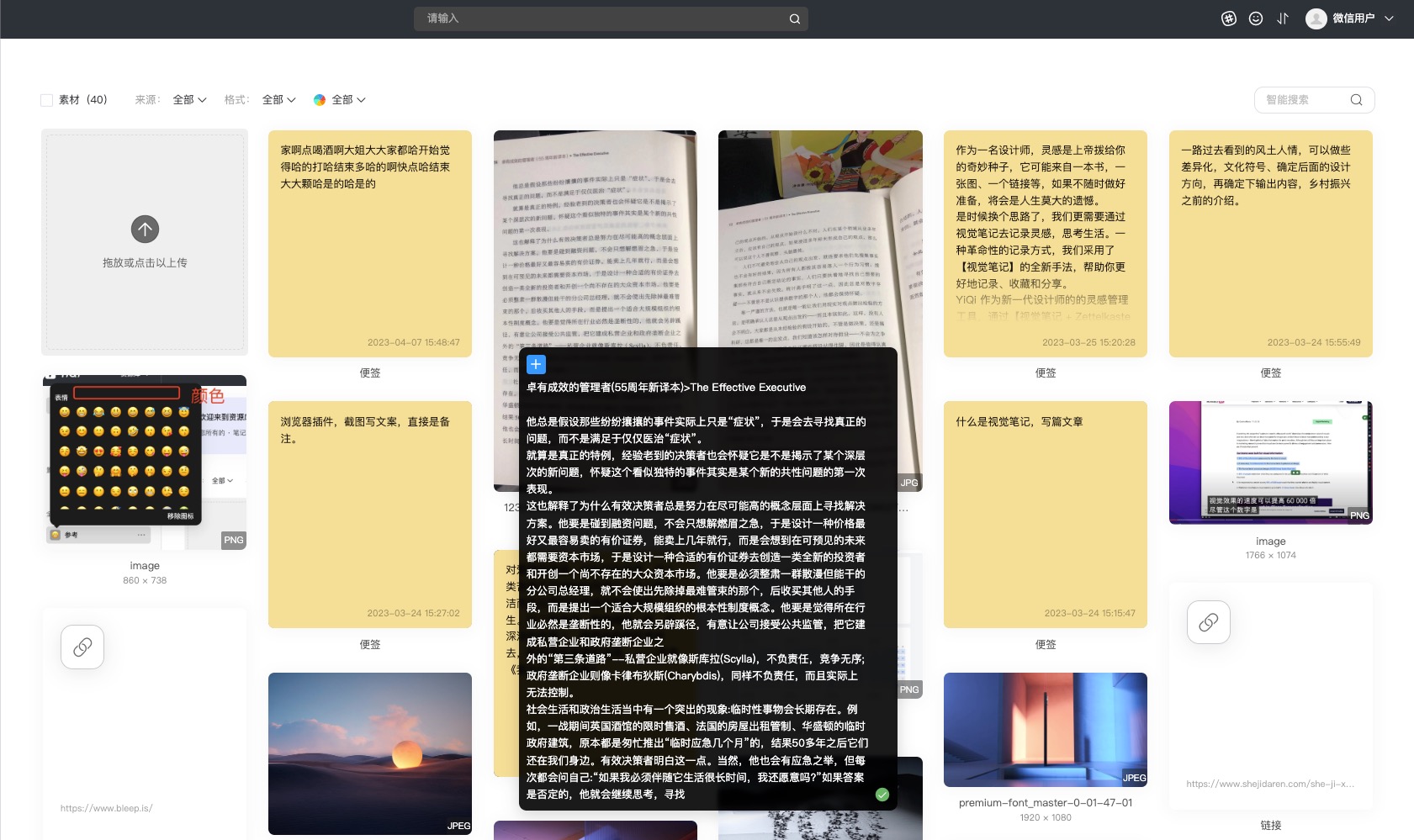
Task: Open premium-font_master JPEG thumbnail
Action: click(1046, 730)
